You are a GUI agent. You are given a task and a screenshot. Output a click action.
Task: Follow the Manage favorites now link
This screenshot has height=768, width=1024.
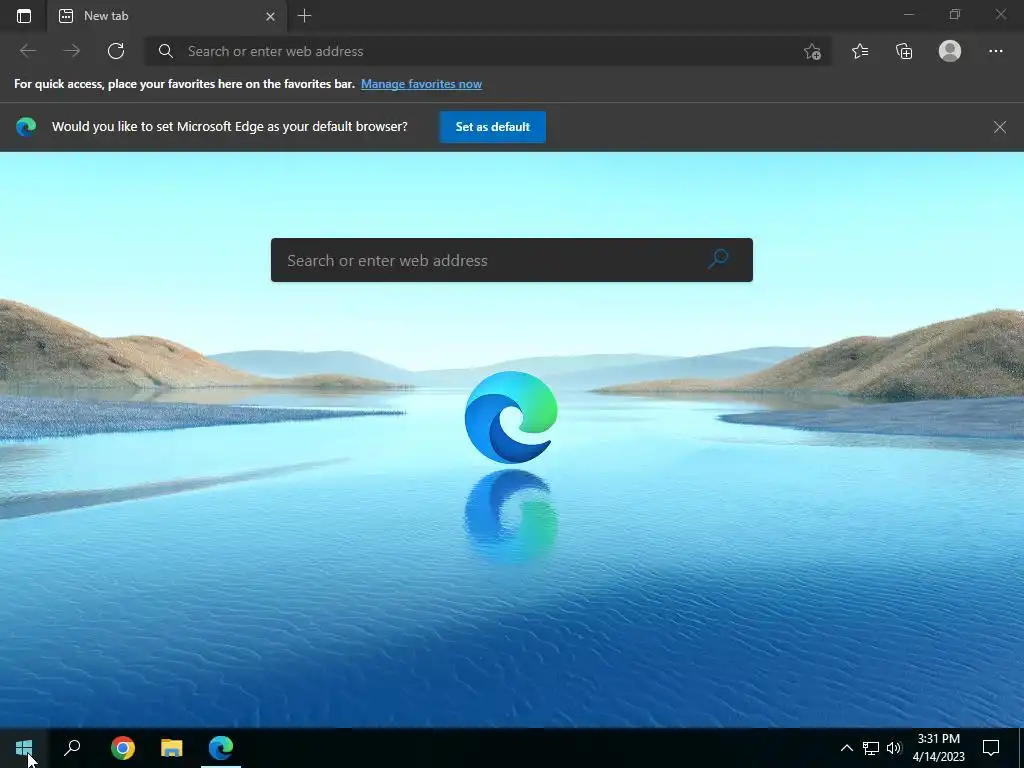click(x=421, y=84)
